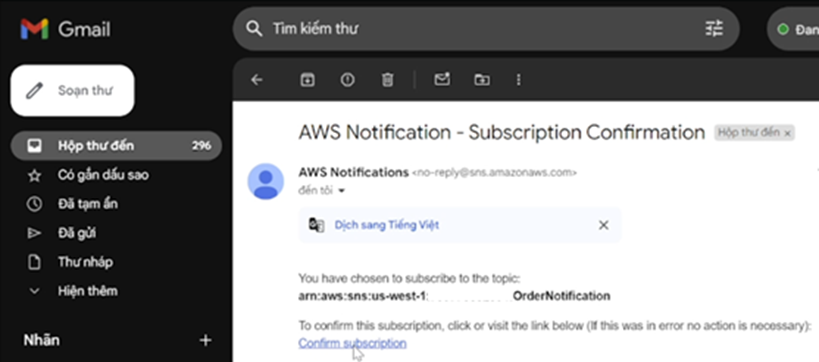Report spam using the exclamation icon
The image size is (819, 362).
347,80
